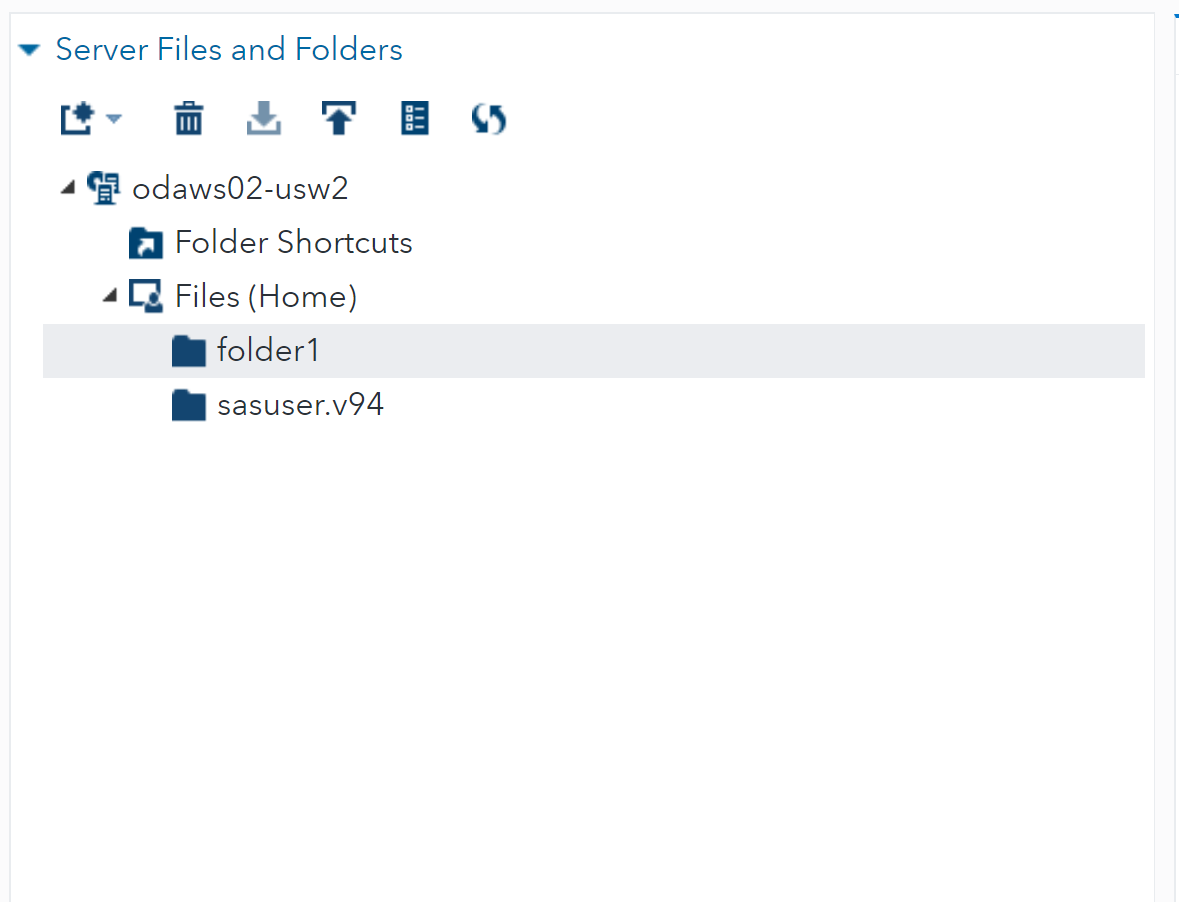Collapse the Server Files and Folders section
This screenshot has width=1179, height=902.
click(x=29, y=49)
